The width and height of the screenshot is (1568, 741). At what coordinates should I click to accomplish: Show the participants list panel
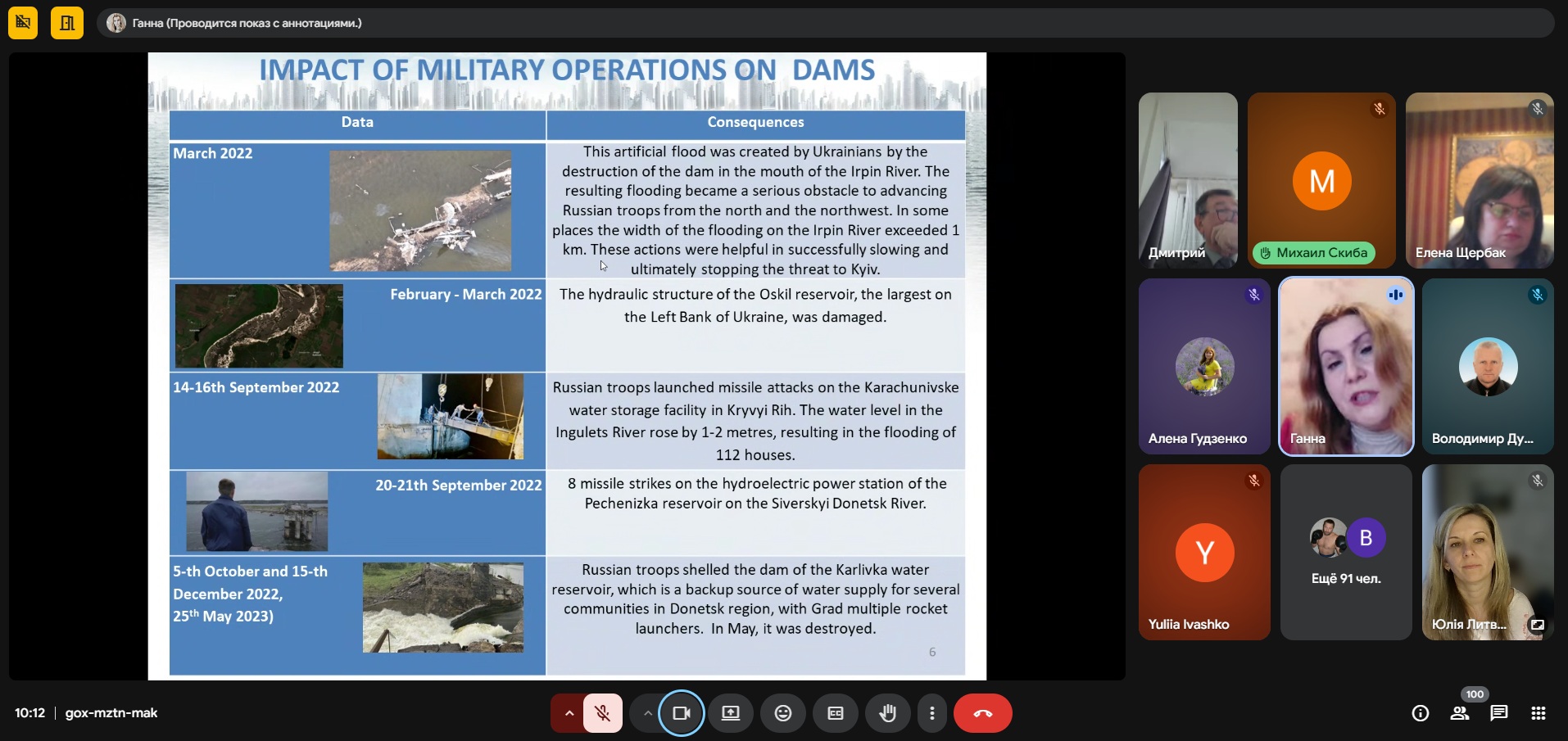tap(1459, 713)
